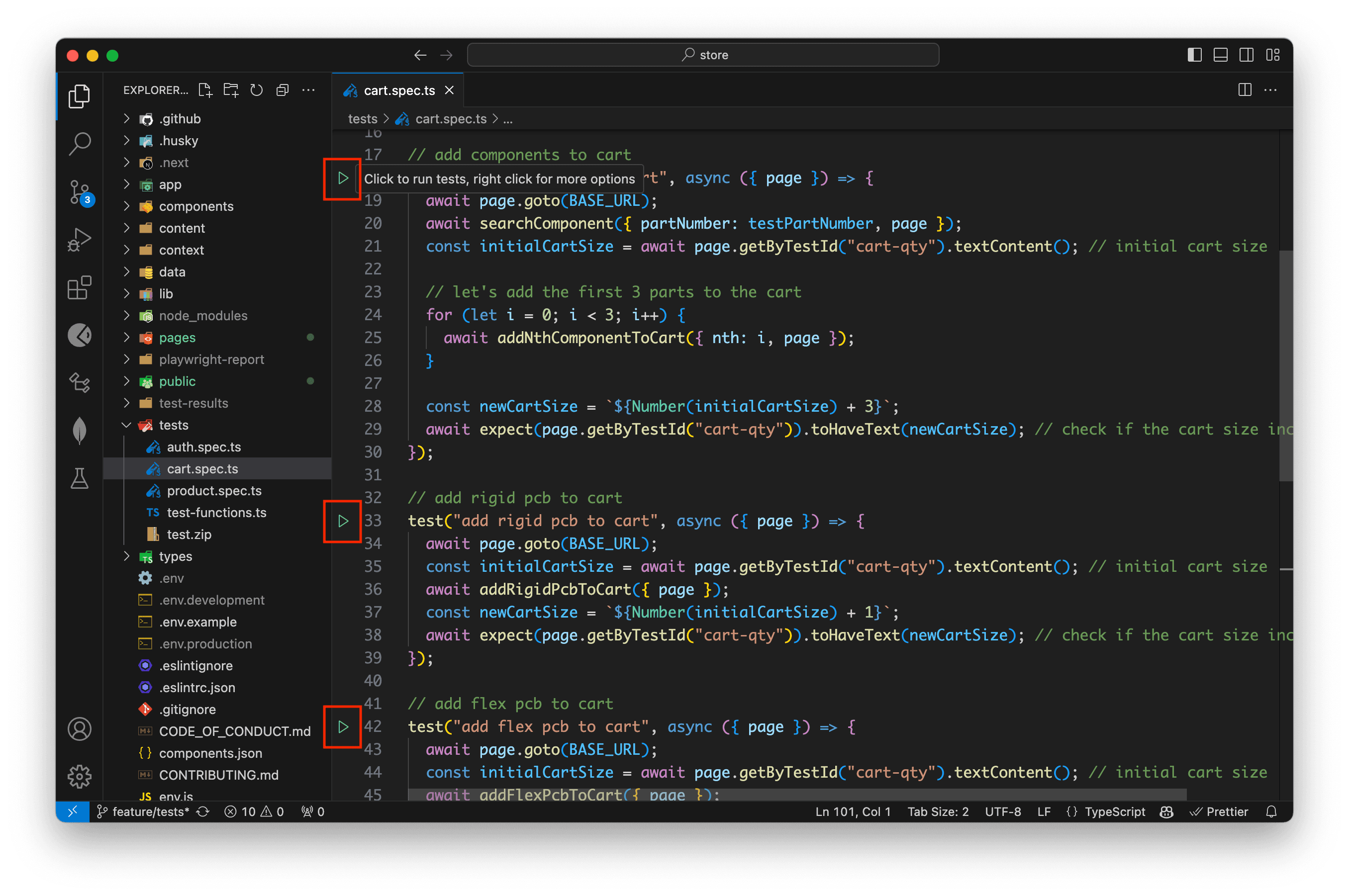Open editor more actions ellipsis
1349x896 pixels.
pyautogui.click(x=1270, y=90)
